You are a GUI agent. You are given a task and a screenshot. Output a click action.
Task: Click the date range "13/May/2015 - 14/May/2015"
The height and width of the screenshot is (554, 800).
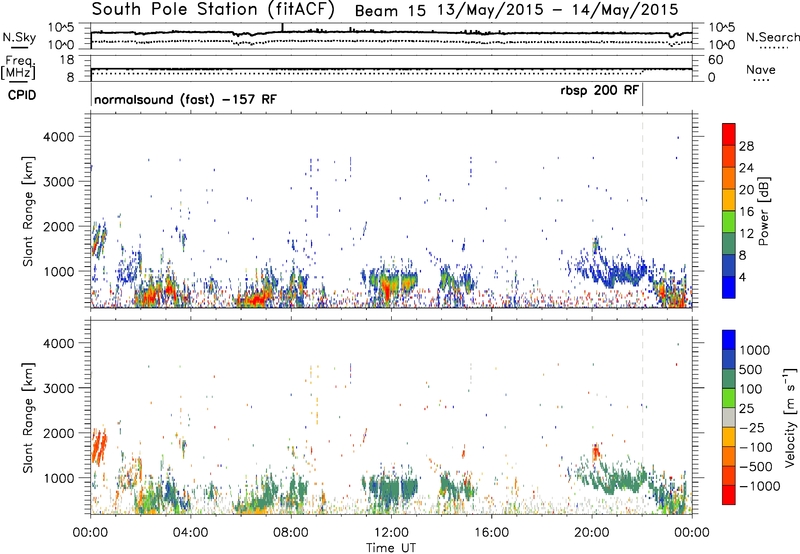click(558, 10)
